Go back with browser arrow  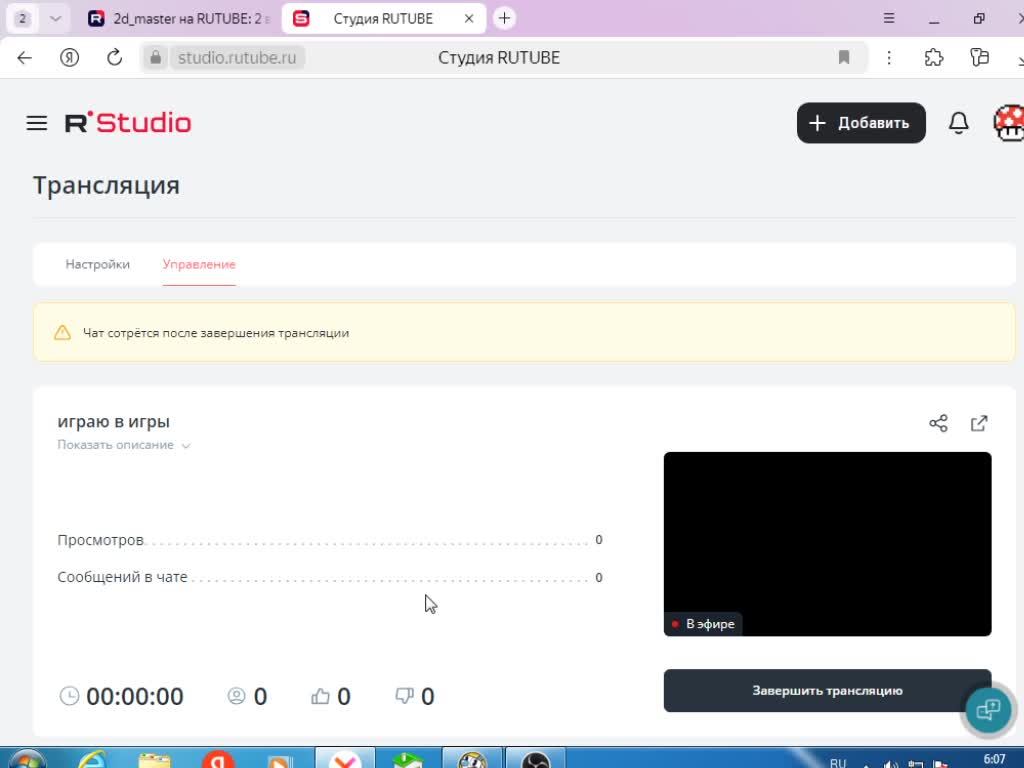coord(25,57)
